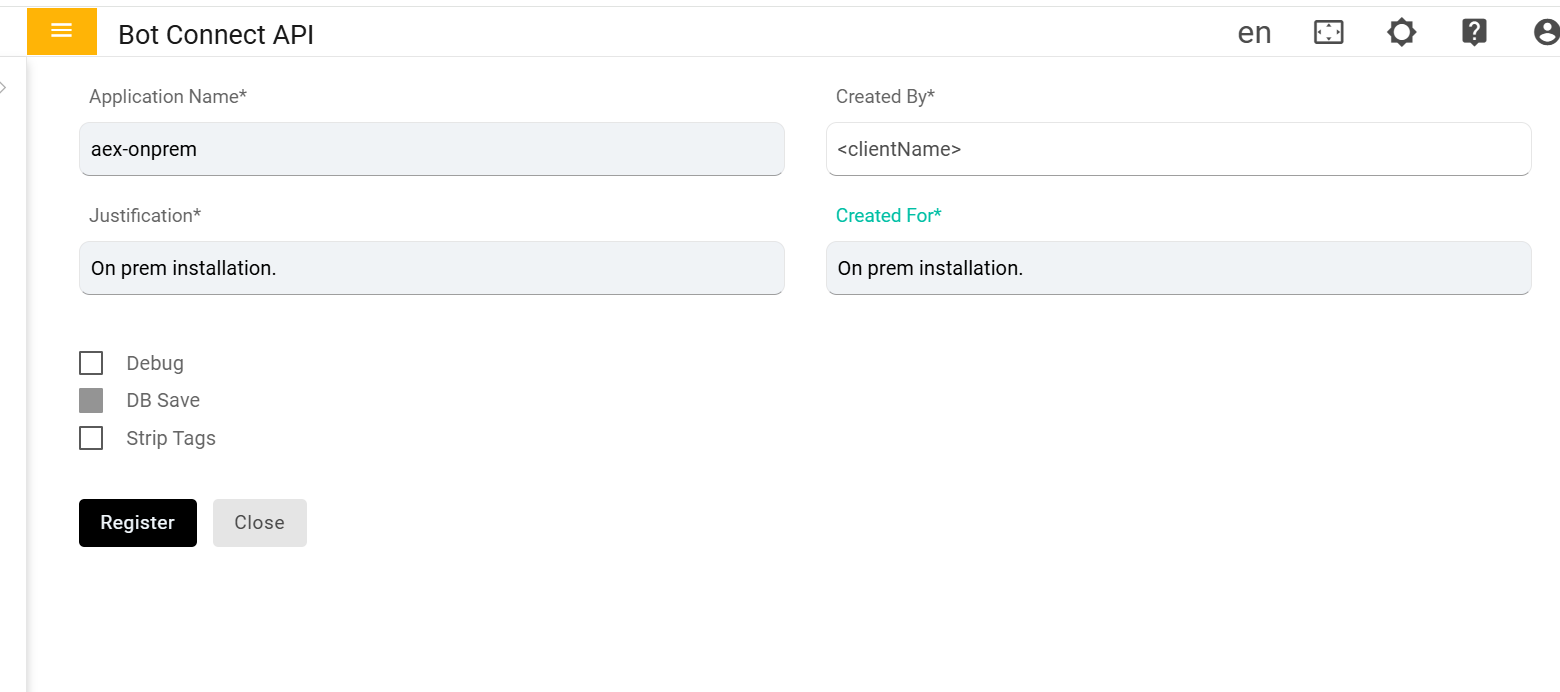This screenshot has height=692, width=1560.
Task: Click the fullscreen toggle icon
Action: (1328, 33)
